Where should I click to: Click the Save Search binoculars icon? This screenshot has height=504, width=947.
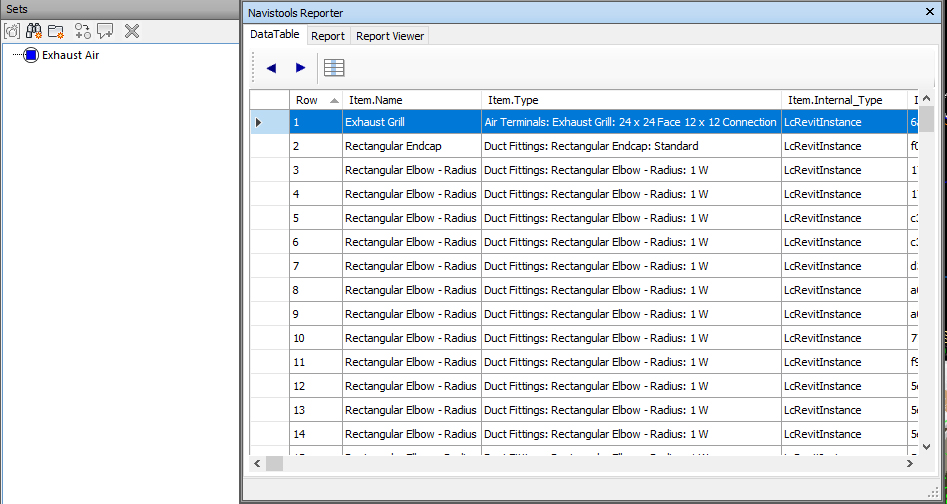click(33, 31)
